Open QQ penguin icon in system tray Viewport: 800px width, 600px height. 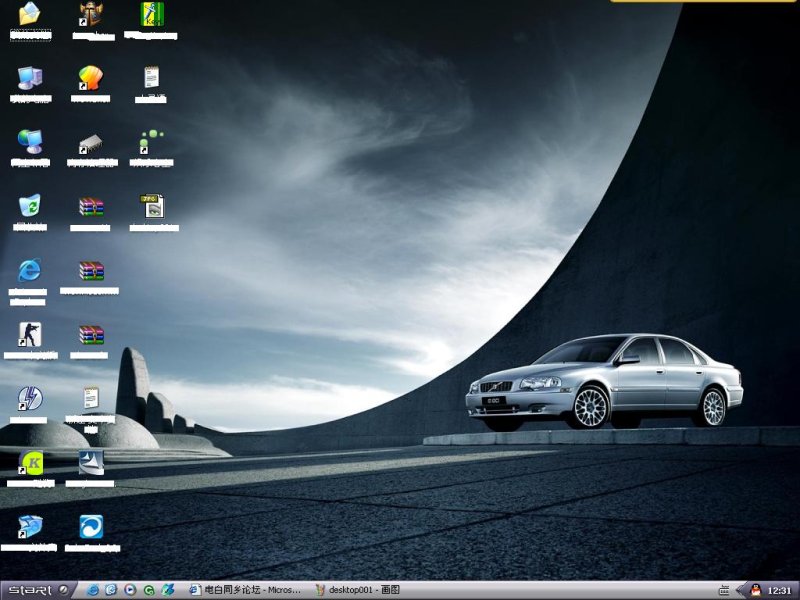click(x=755, y=590)
